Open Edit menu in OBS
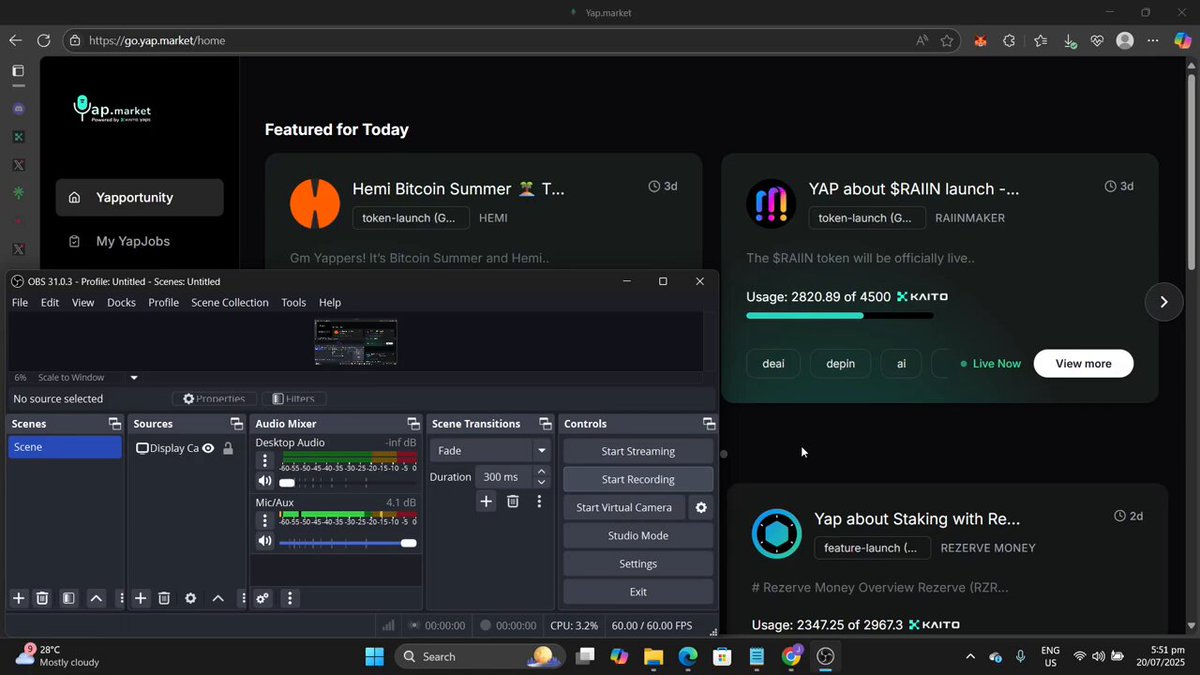 pyautogui.click(x=50, y=302)
